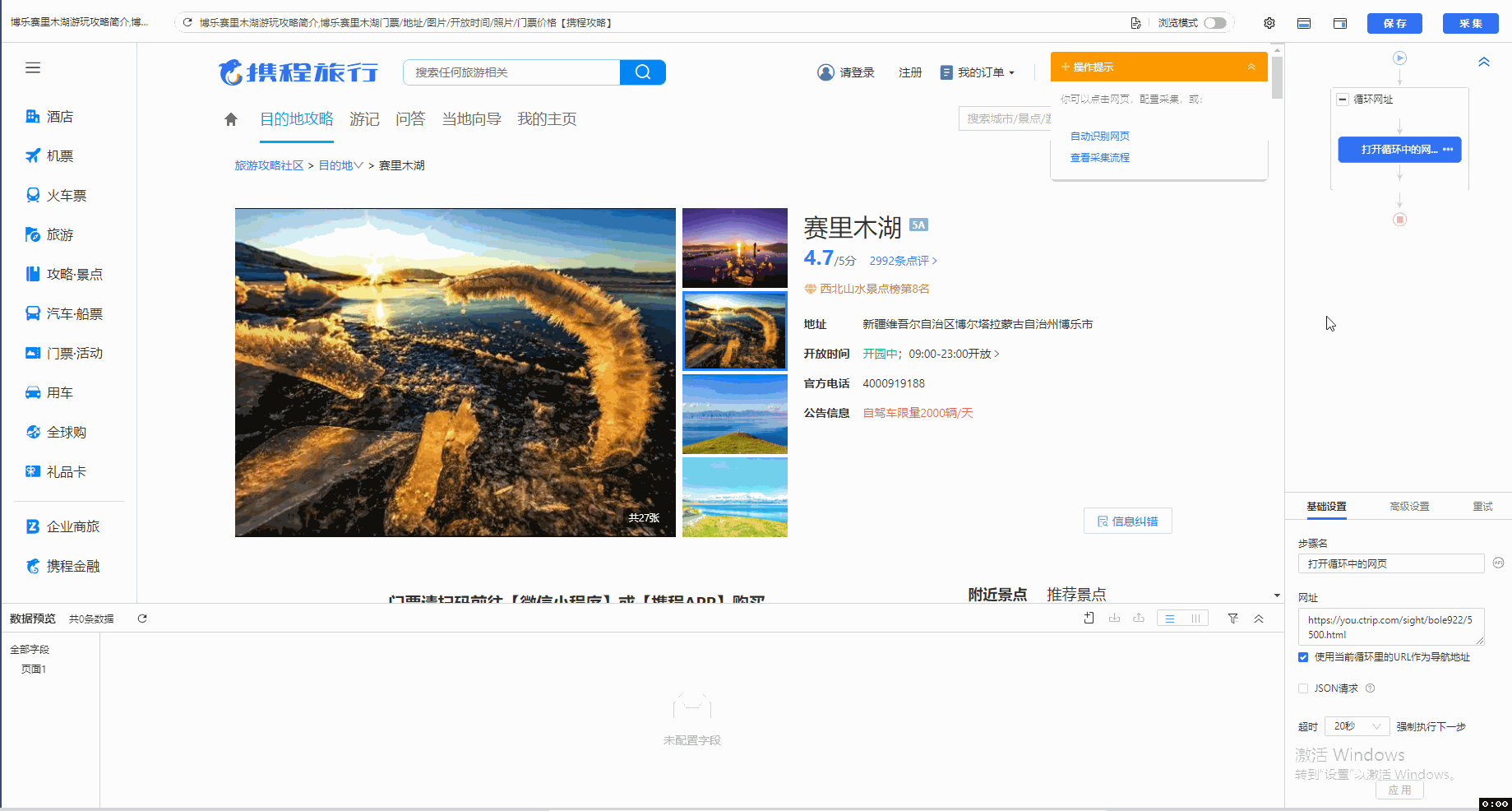Select 酒店 in left sidebar

[49, 117]
